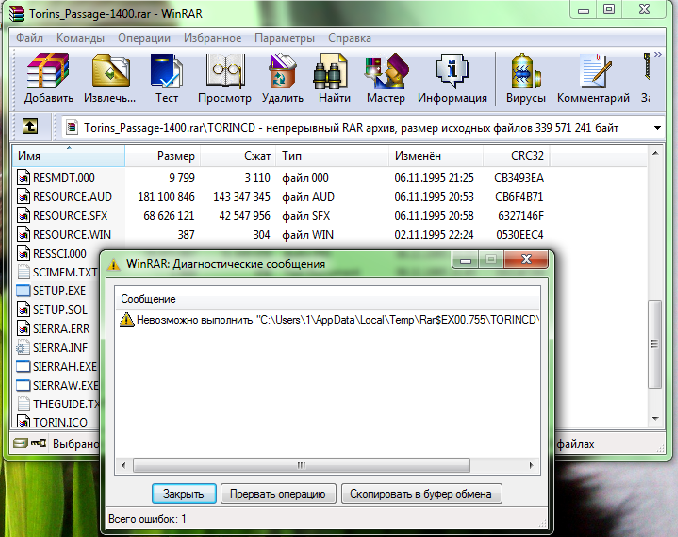Screen dimensions: 678x537
Task: Click packed size 42 547 956
Action: 245,216
